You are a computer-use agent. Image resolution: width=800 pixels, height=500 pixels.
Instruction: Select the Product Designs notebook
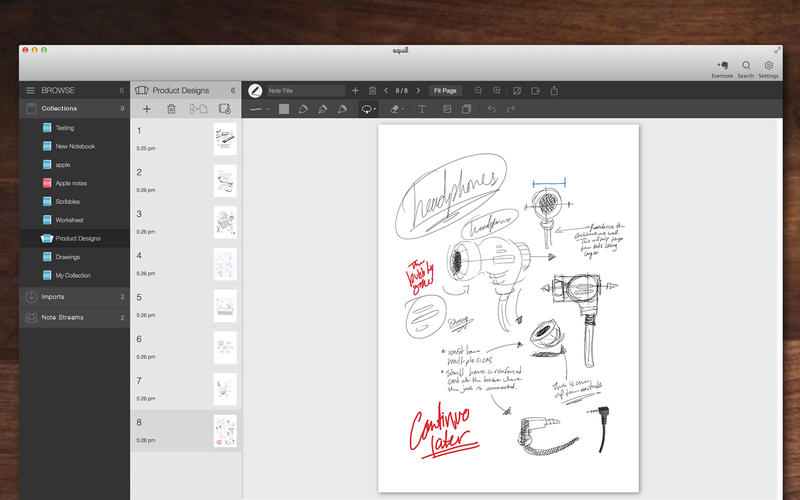(74, 238)
